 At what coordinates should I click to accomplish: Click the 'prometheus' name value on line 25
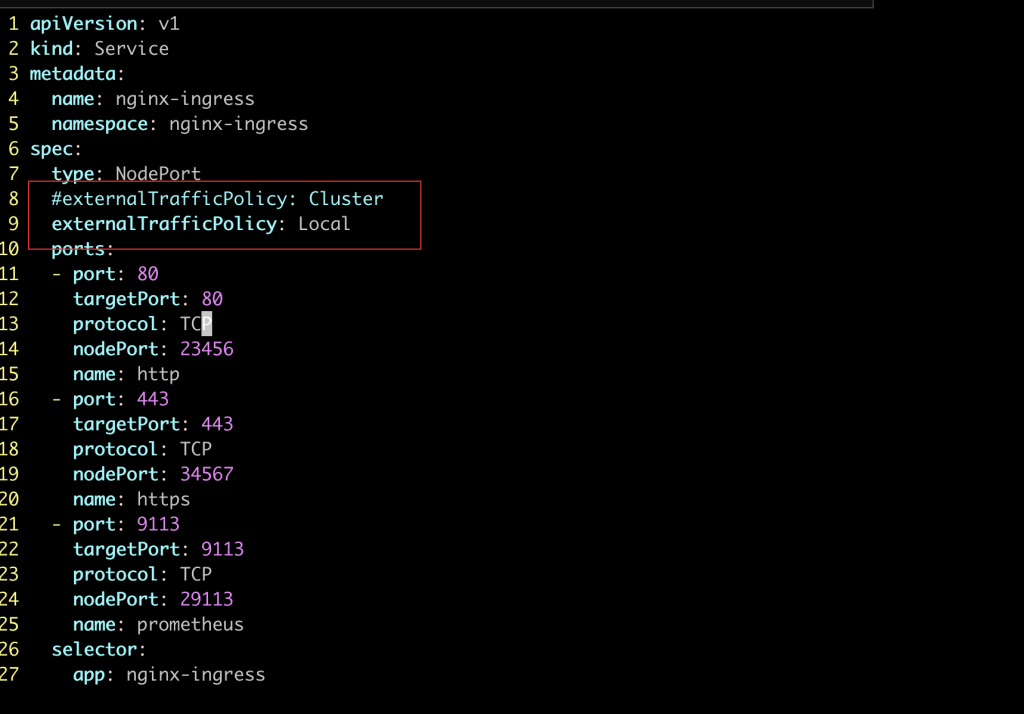[190, 625]
